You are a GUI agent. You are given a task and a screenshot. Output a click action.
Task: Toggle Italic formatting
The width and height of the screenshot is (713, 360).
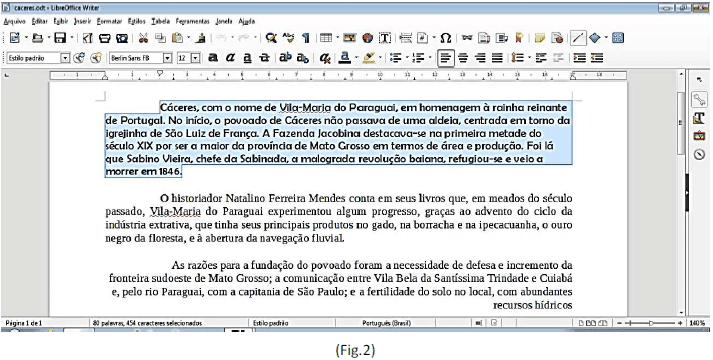tap(230, 58)
